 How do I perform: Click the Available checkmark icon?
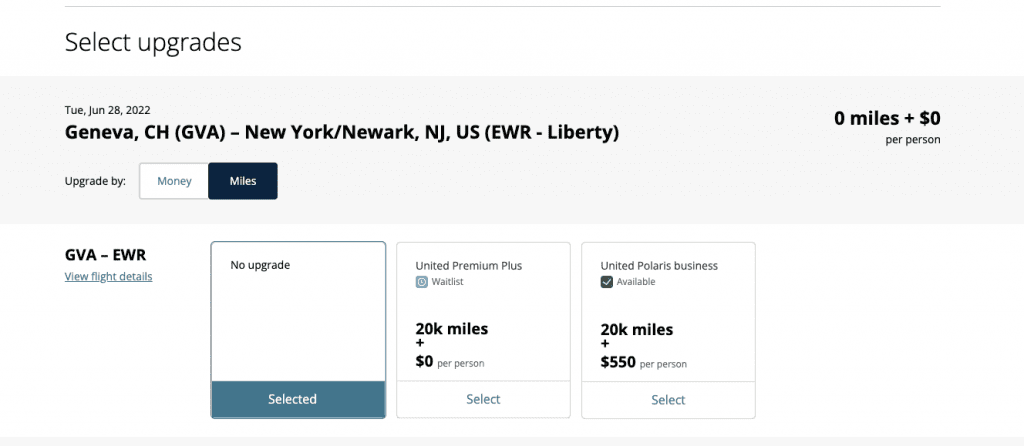pyautogui.click(x=607, y=282)
